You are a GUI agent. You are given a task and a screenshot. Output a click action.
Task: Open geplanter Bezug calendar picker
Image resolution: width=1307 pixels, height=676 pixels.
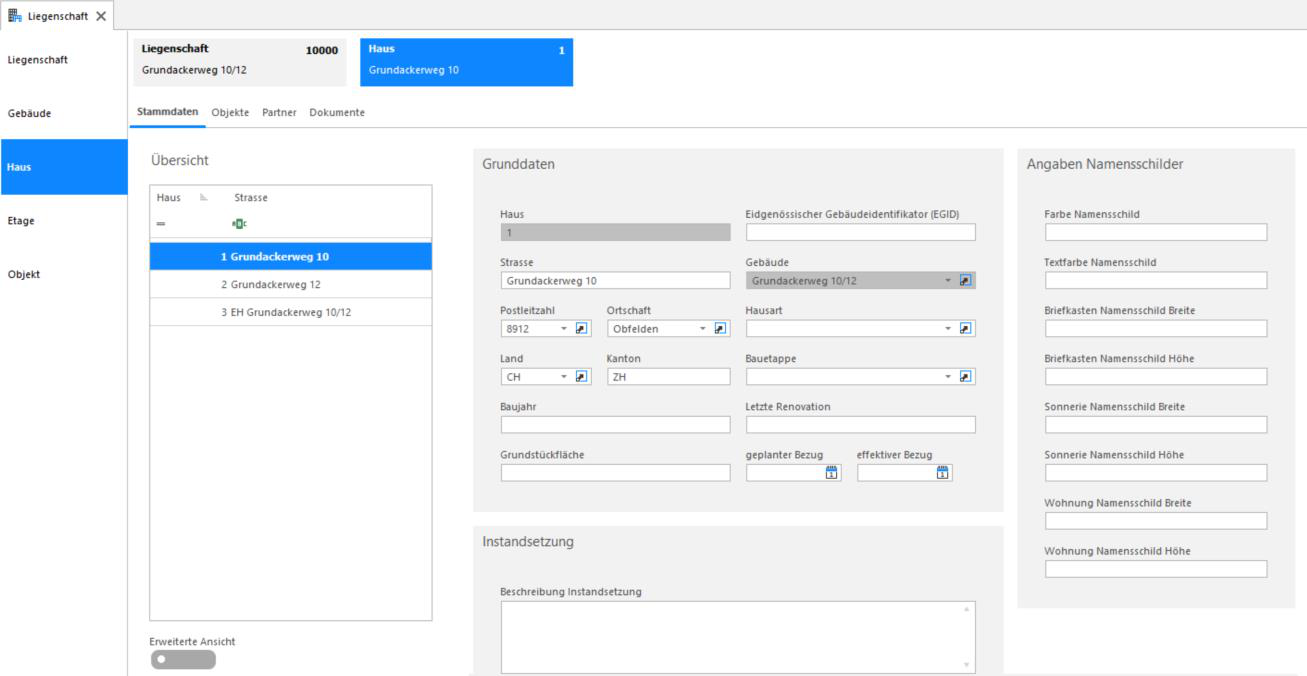831,473
